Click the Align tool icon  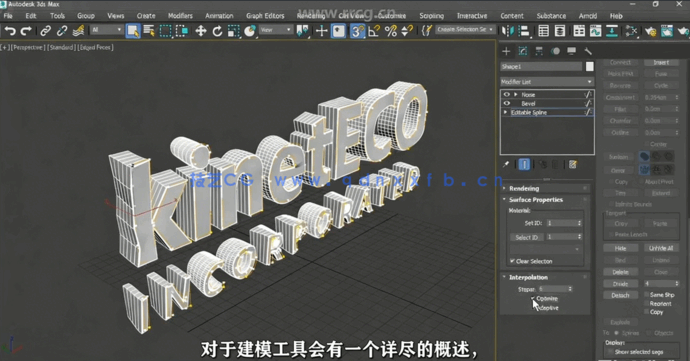(524, 31)
